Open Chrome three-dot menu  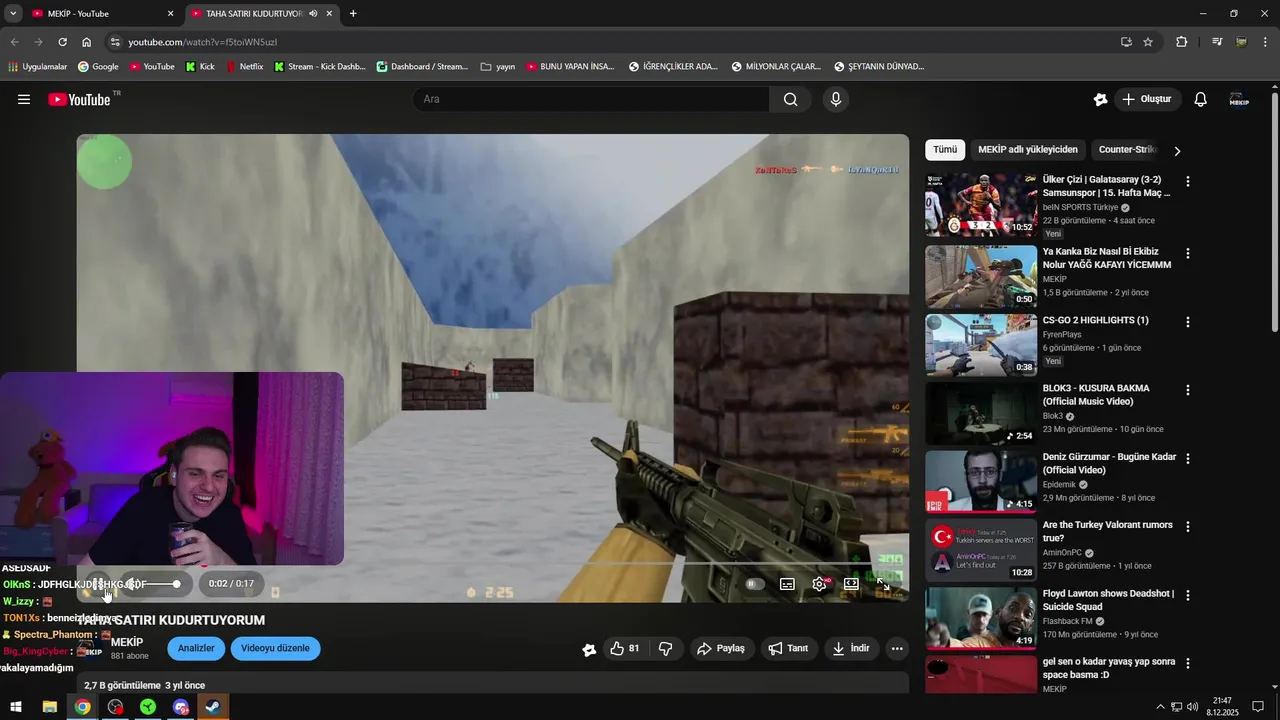click(x=1266, y=42)
